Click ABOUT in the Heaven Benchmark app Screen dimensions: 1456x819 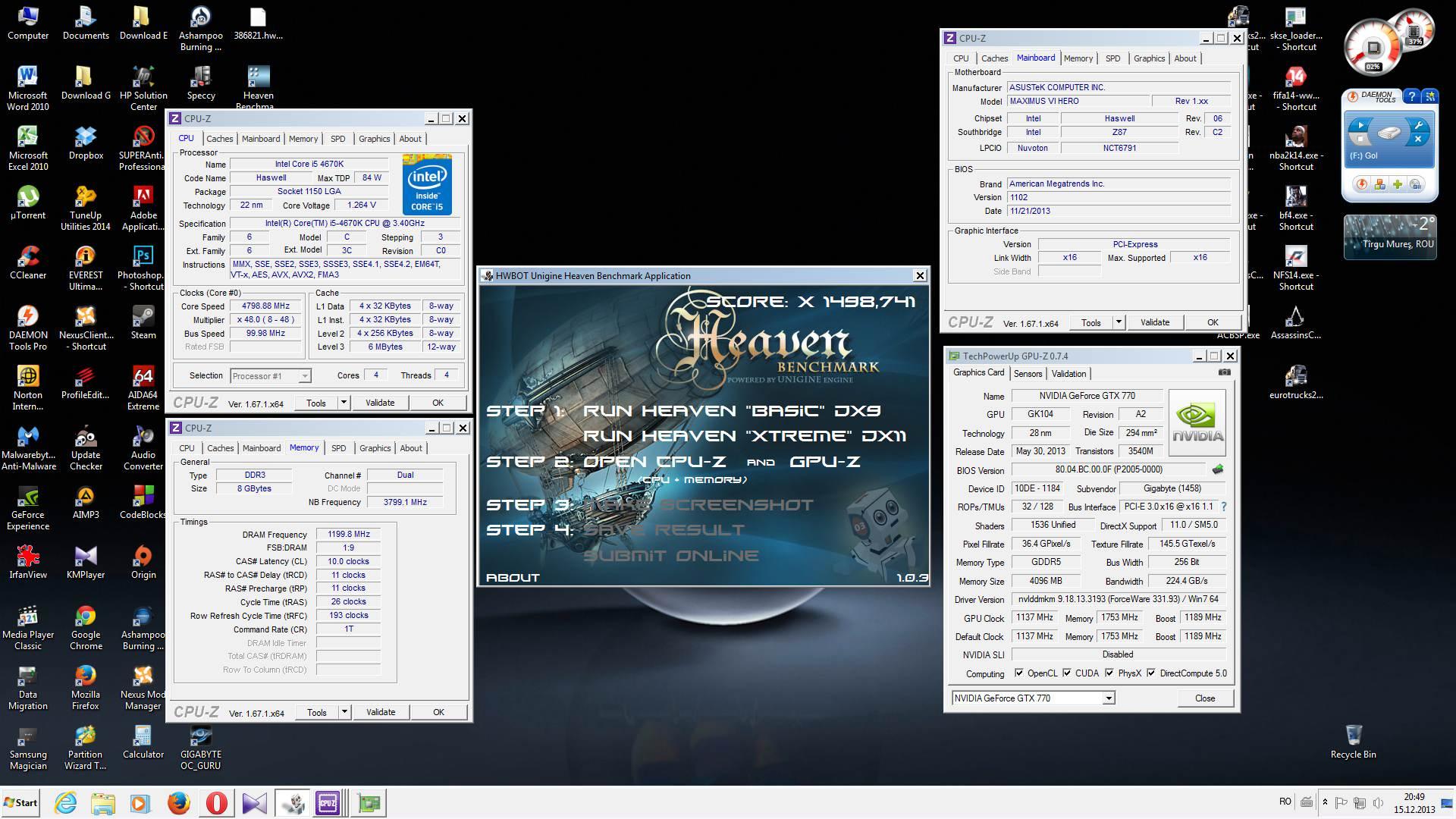pos(513,577)
